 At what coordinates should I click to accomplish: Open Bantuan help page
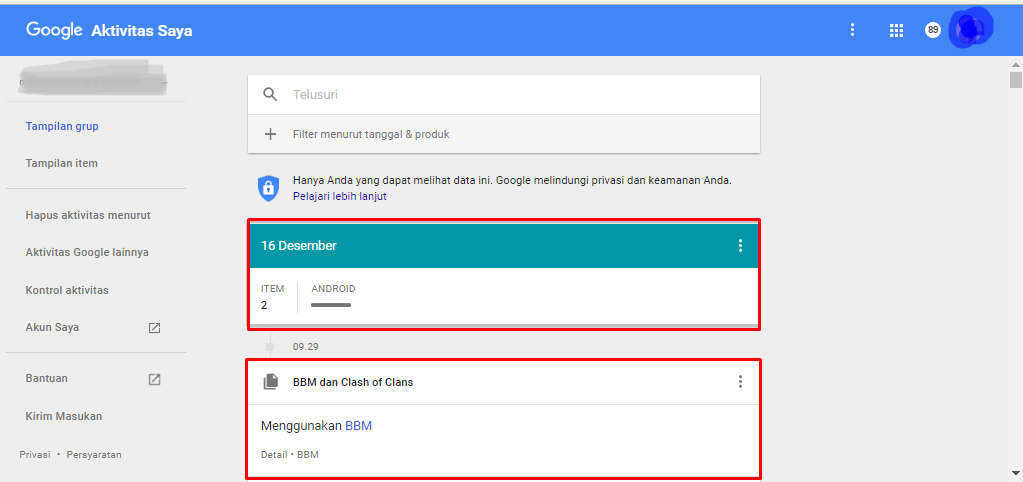pyautogui.click(x=46, y=378)
